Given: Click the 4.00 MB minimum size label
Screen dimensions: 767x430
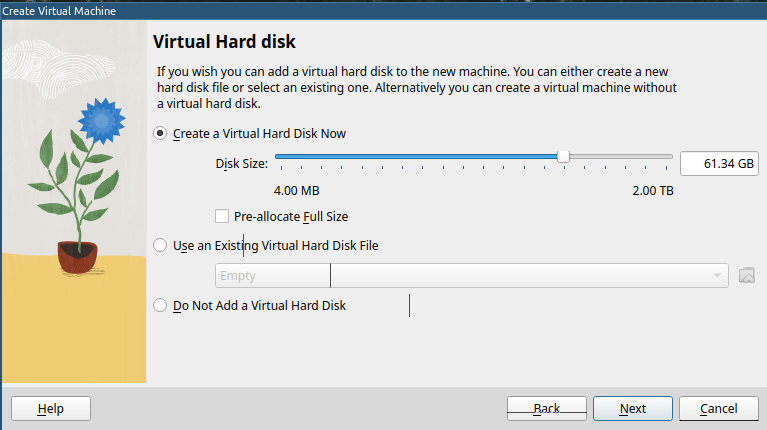Looking at the screenshot, I should click(297, 190).
